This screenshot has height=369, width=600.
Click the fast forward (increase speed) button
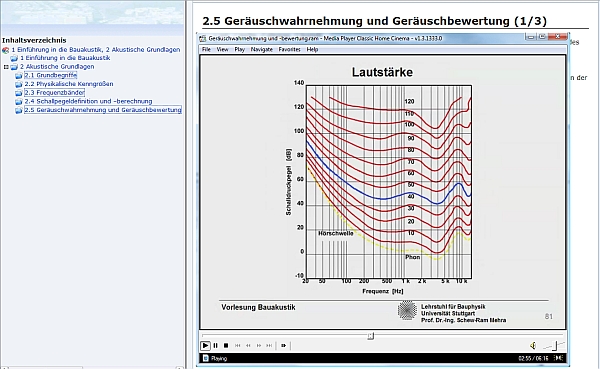(259, 345)
